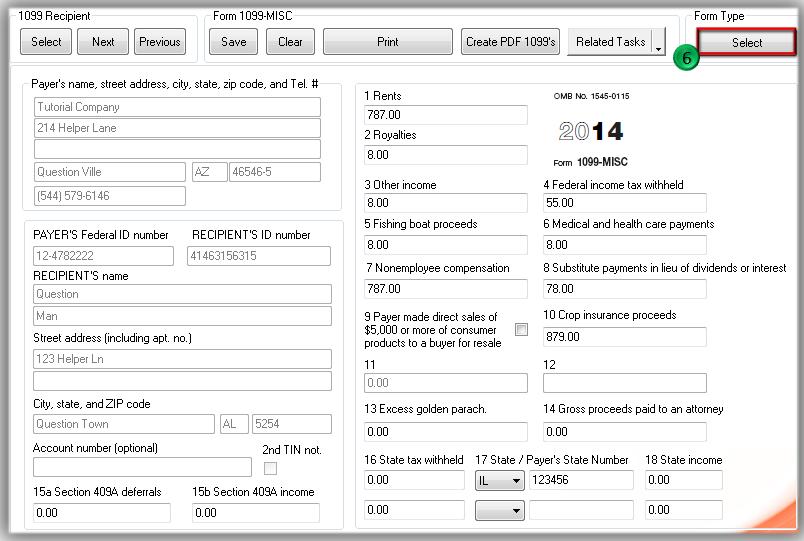The width and height of the screenshot is (804, 541).
Task: Click Select under 1099 Recipient
Action: point(46,42)
